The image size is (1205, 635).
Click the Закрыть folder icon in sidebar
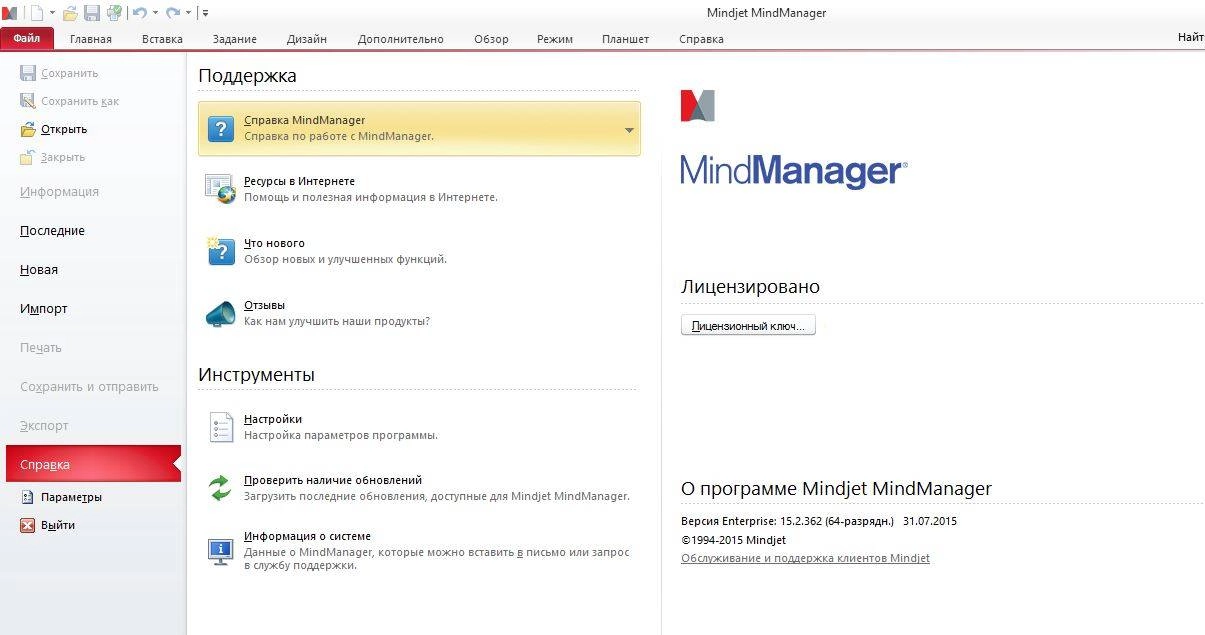coord(28,157)
